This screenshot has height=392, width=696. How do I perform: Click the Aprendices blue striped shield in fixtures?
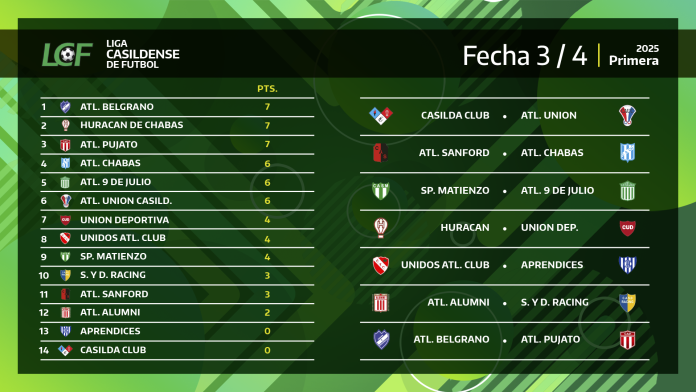(x=627, y=265)
